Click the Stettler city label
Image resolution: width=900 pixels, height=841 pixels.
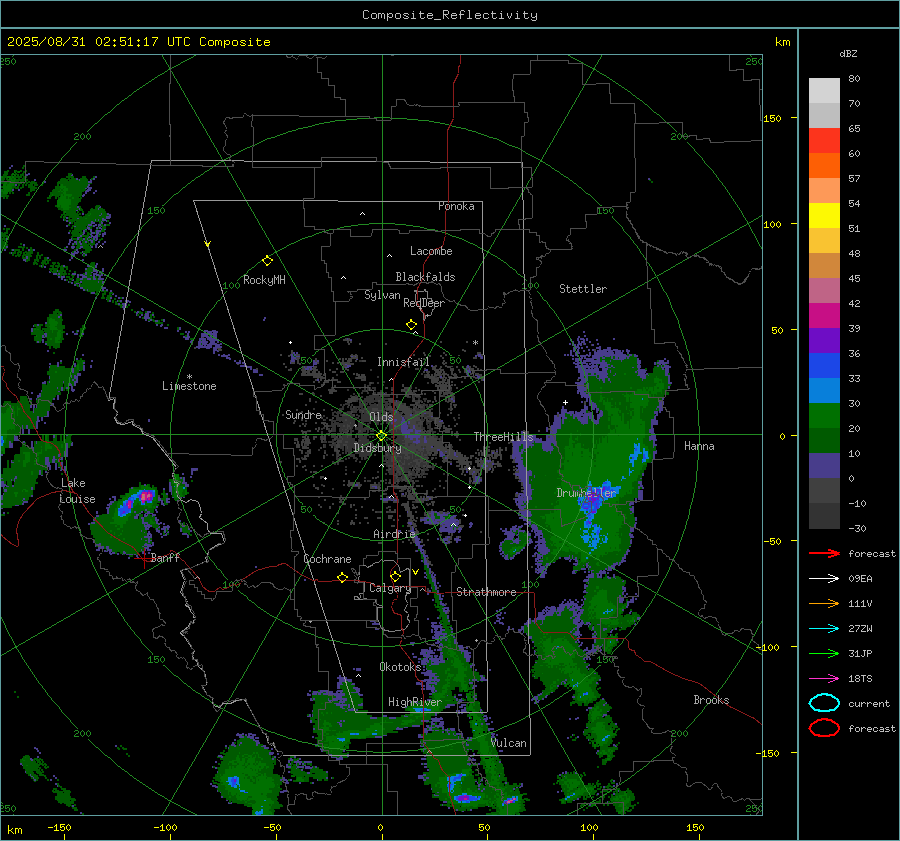click(x=583, y=289)
